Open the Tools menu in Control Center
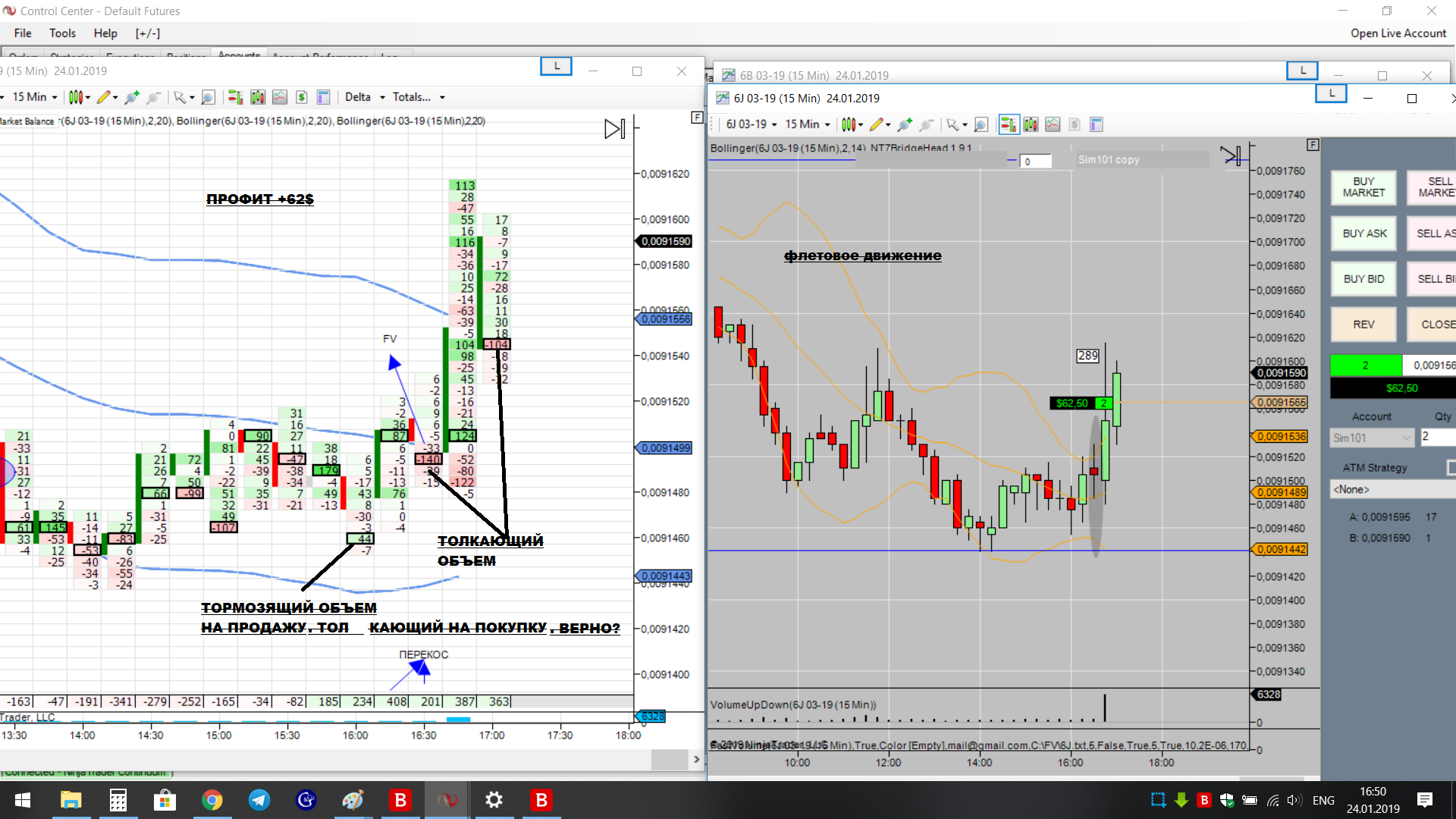The height and width of the screenshot is (819, 1456). [x=62, y=33]
